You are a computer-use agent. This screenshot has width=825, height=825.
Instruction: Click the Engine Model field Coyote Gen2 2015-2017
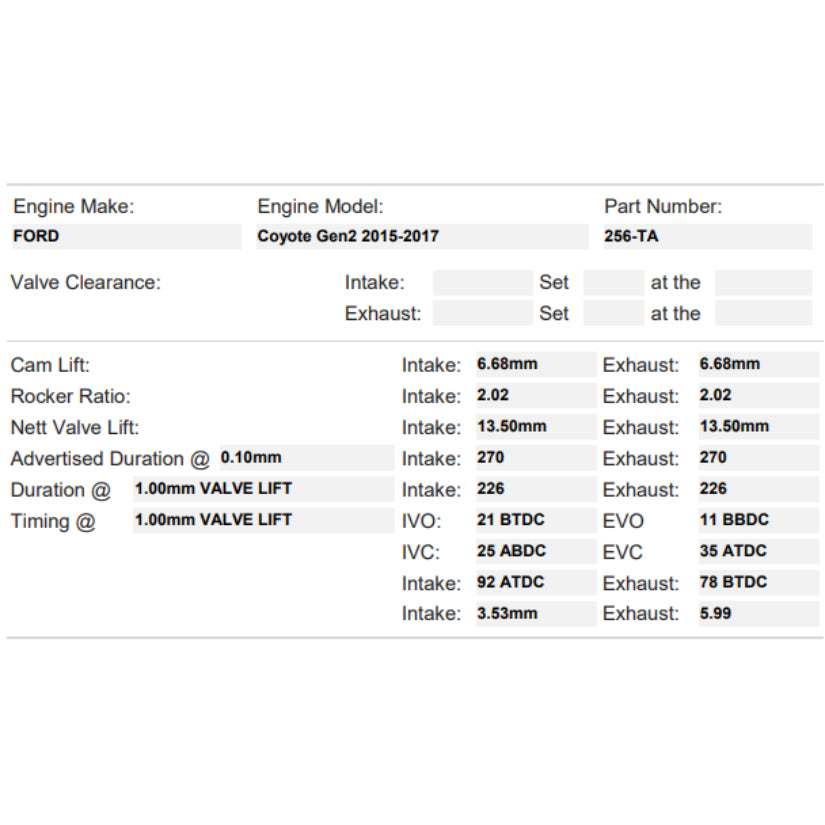pos(421,237)
